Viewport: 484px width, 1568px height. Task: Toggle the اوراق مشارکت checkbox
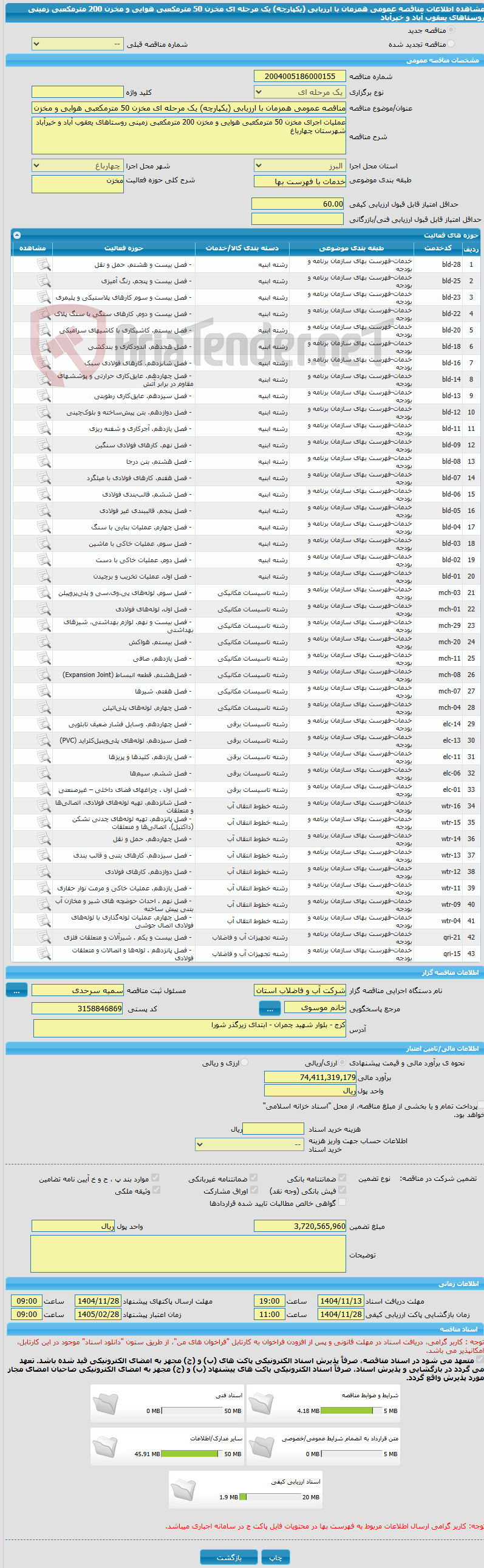point(254,1190)
